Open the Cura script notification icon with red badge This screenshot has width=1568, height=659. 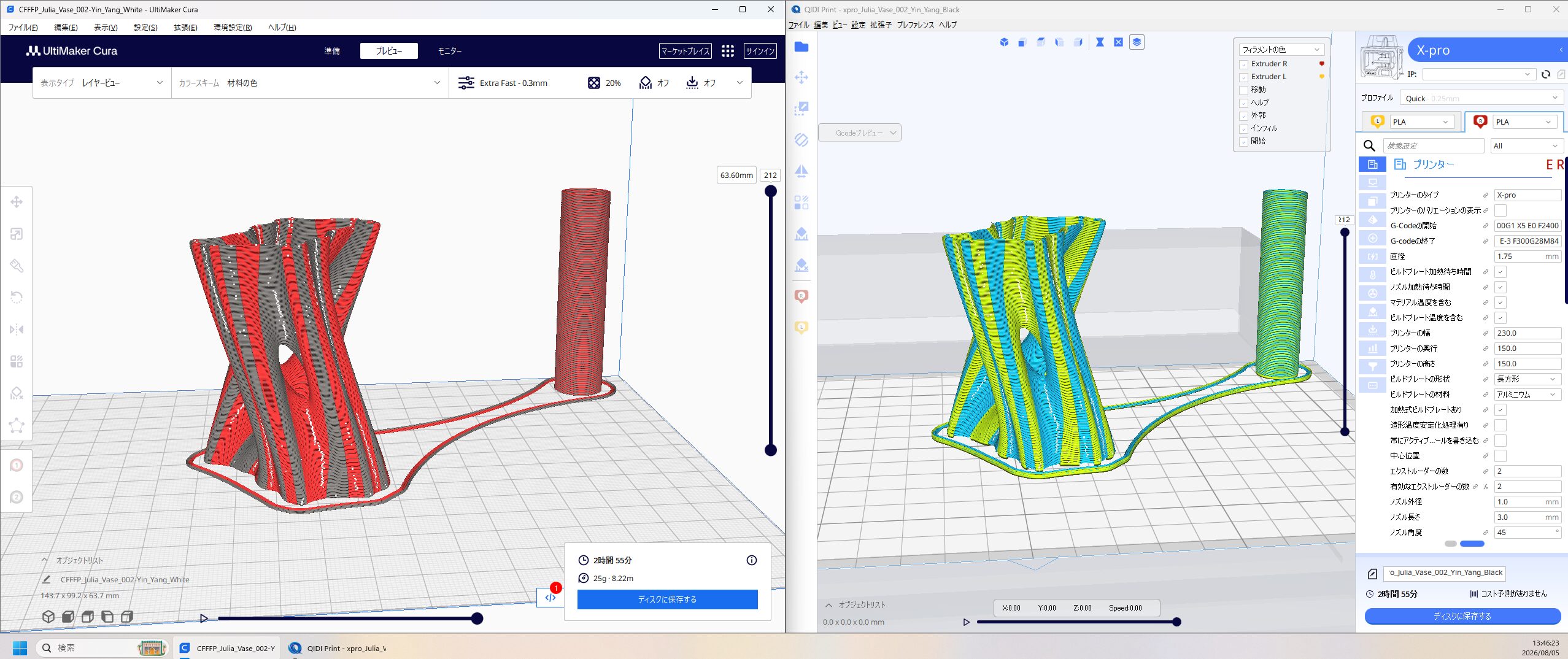pos(550,597)
